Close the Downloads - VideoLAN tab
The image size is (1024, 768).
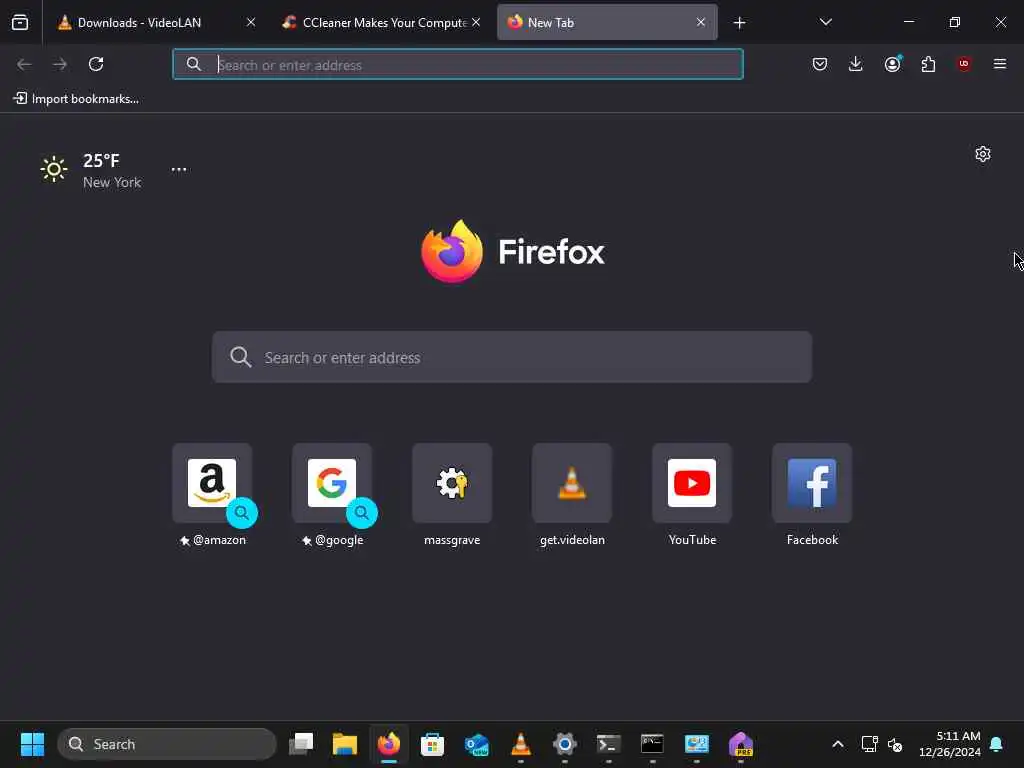click(x=251, y=22)
